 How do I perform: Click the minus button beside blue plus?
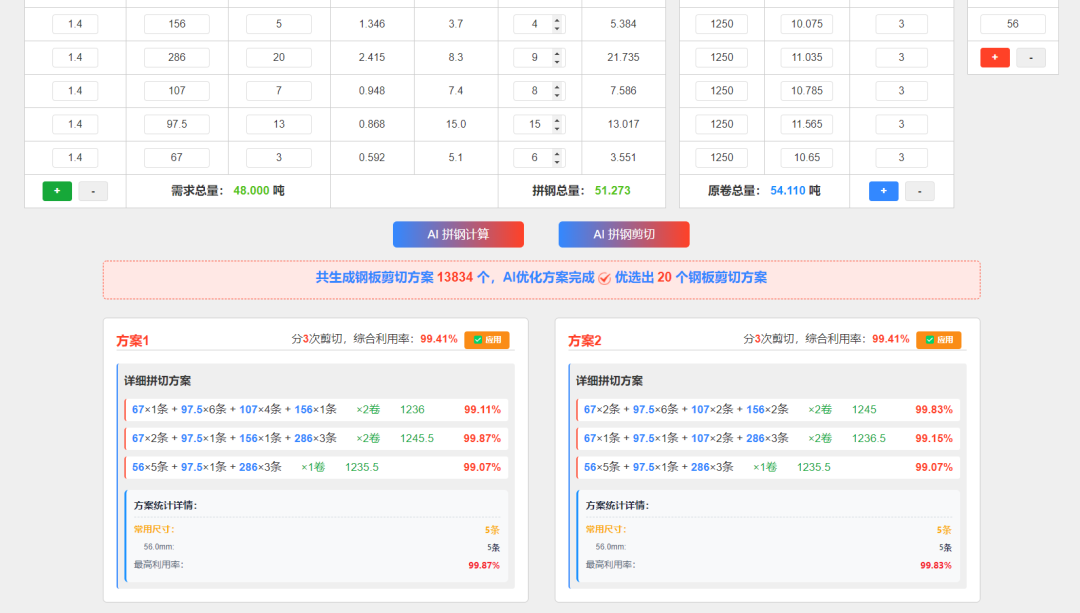[x=920, y=191]
